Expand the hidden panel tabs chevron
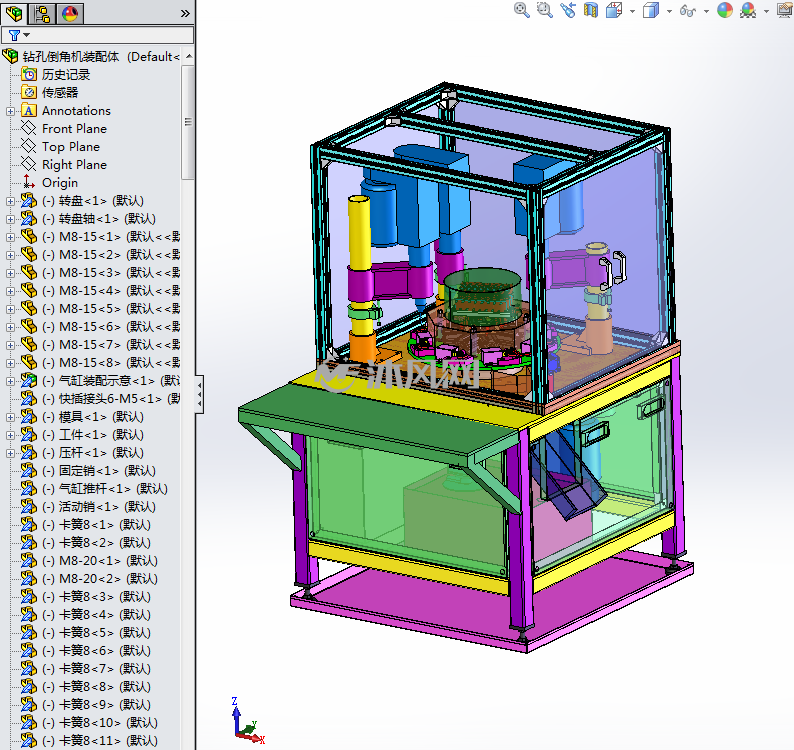 click(x=185, y=14)
